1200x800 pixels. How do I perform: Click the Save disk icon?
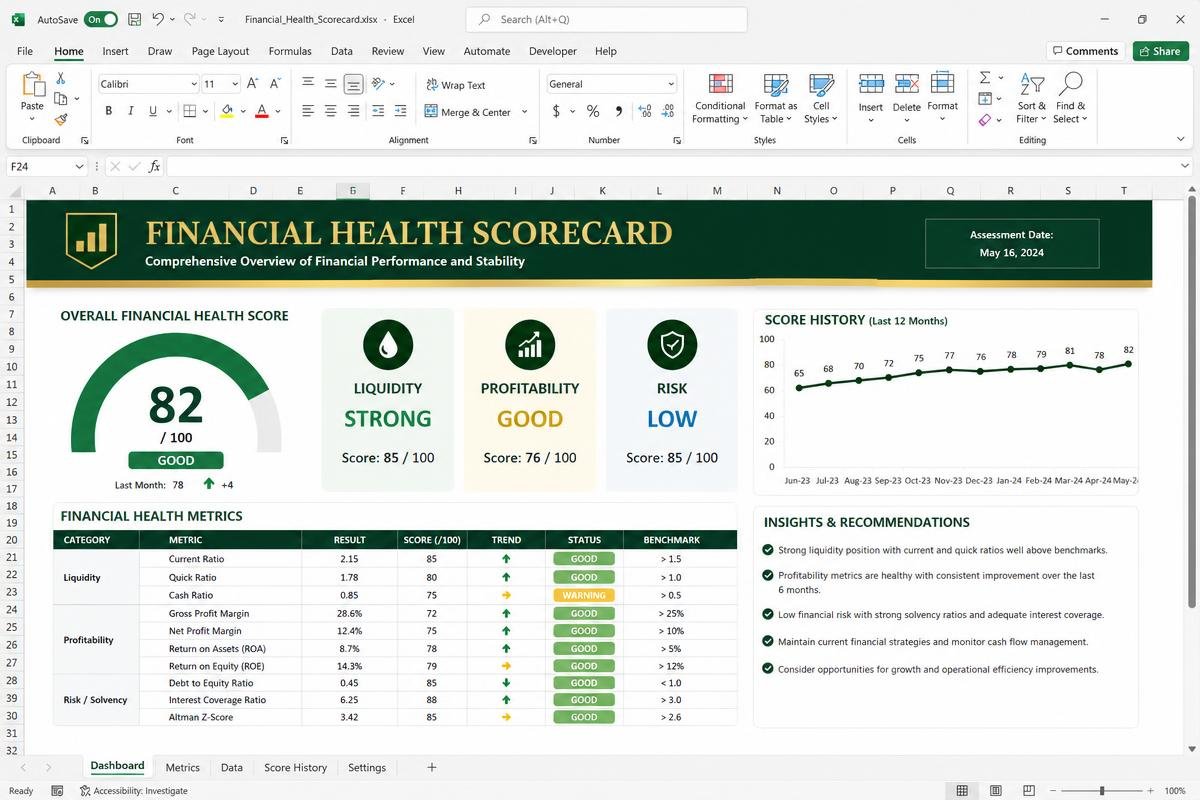(133, 19)
